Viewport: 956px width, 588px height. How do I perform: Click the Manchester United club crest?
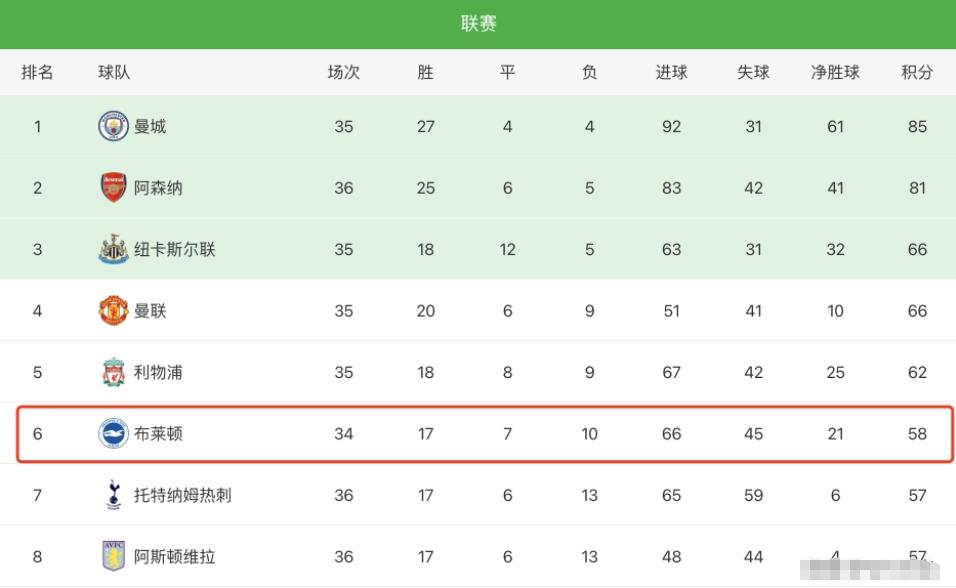pyautogui.click(x=113, y=311)
